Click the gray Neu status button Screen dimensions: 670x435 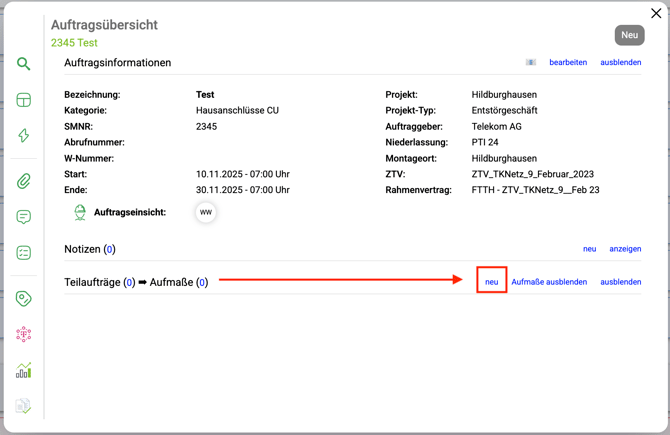pos(629,35)
